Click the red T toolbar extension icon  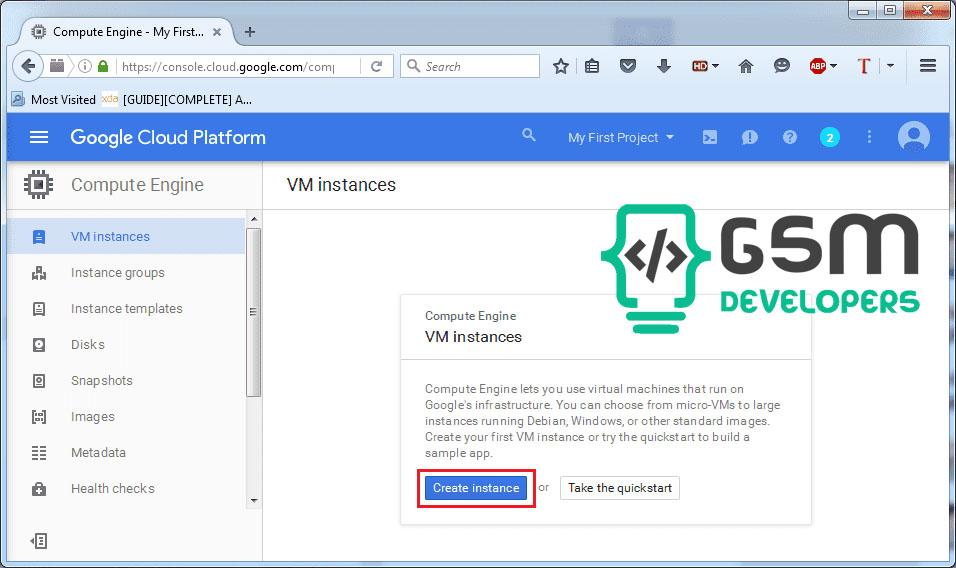(864, 66)
